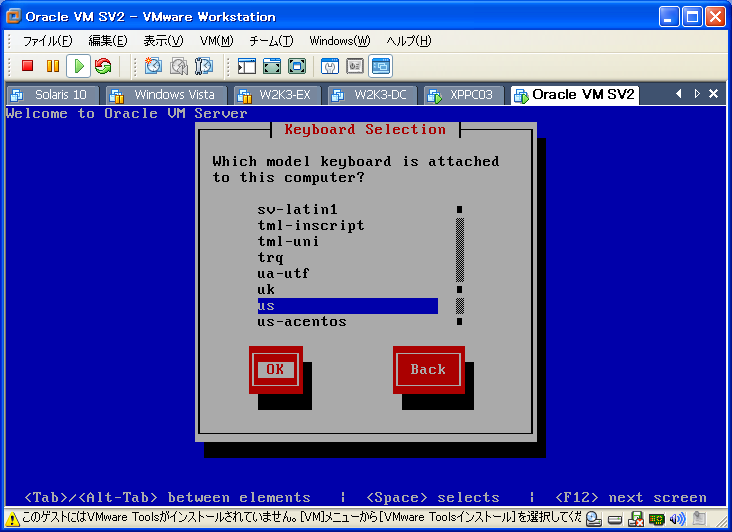
Task: Click the appliance view toolbar icon
Action: 355,66
